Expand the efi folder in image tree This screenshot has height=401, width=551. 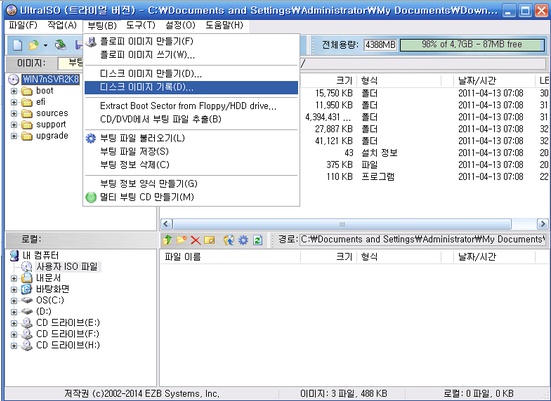pos(14,103)
